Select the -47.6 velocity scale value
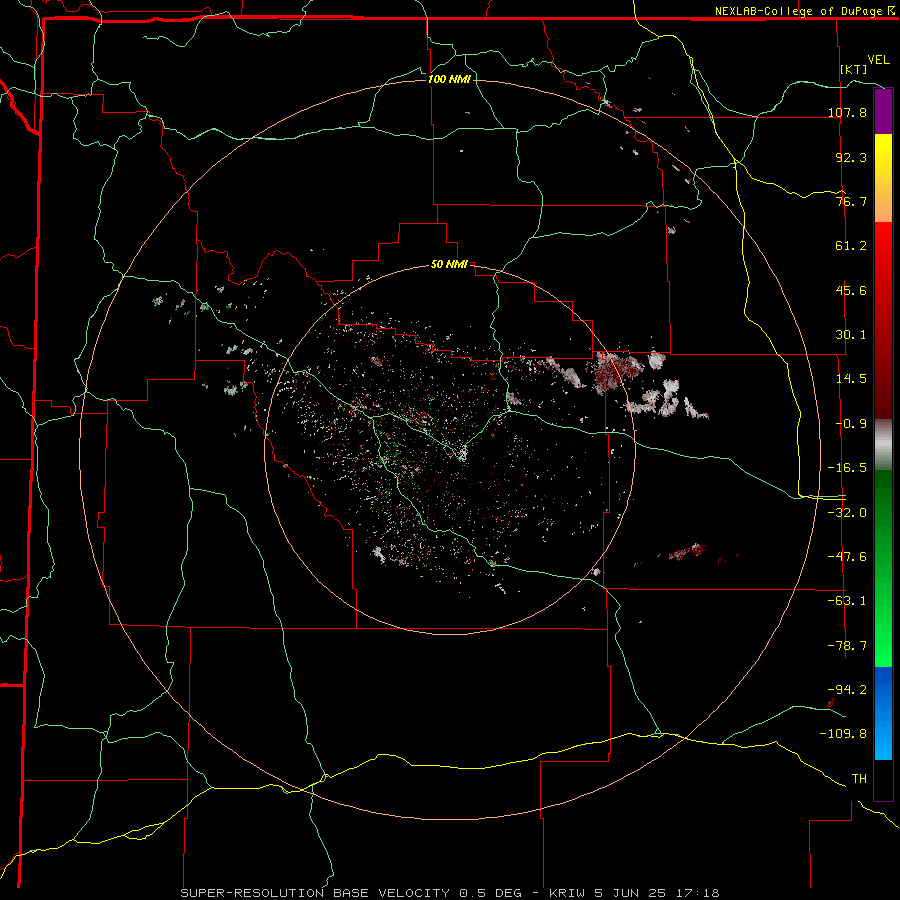Viewport: 900px width, 900px height. pos(847,557)
